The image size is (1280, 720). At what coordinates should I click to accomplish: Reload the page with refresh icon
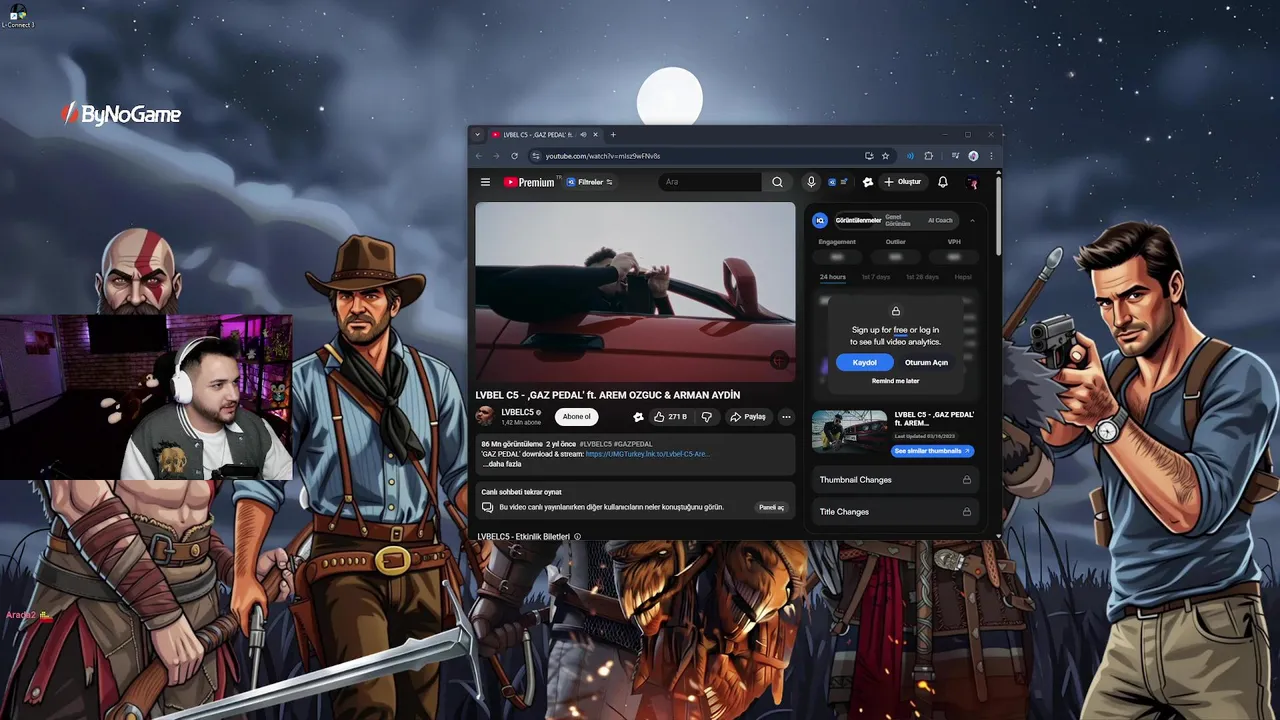514,156
